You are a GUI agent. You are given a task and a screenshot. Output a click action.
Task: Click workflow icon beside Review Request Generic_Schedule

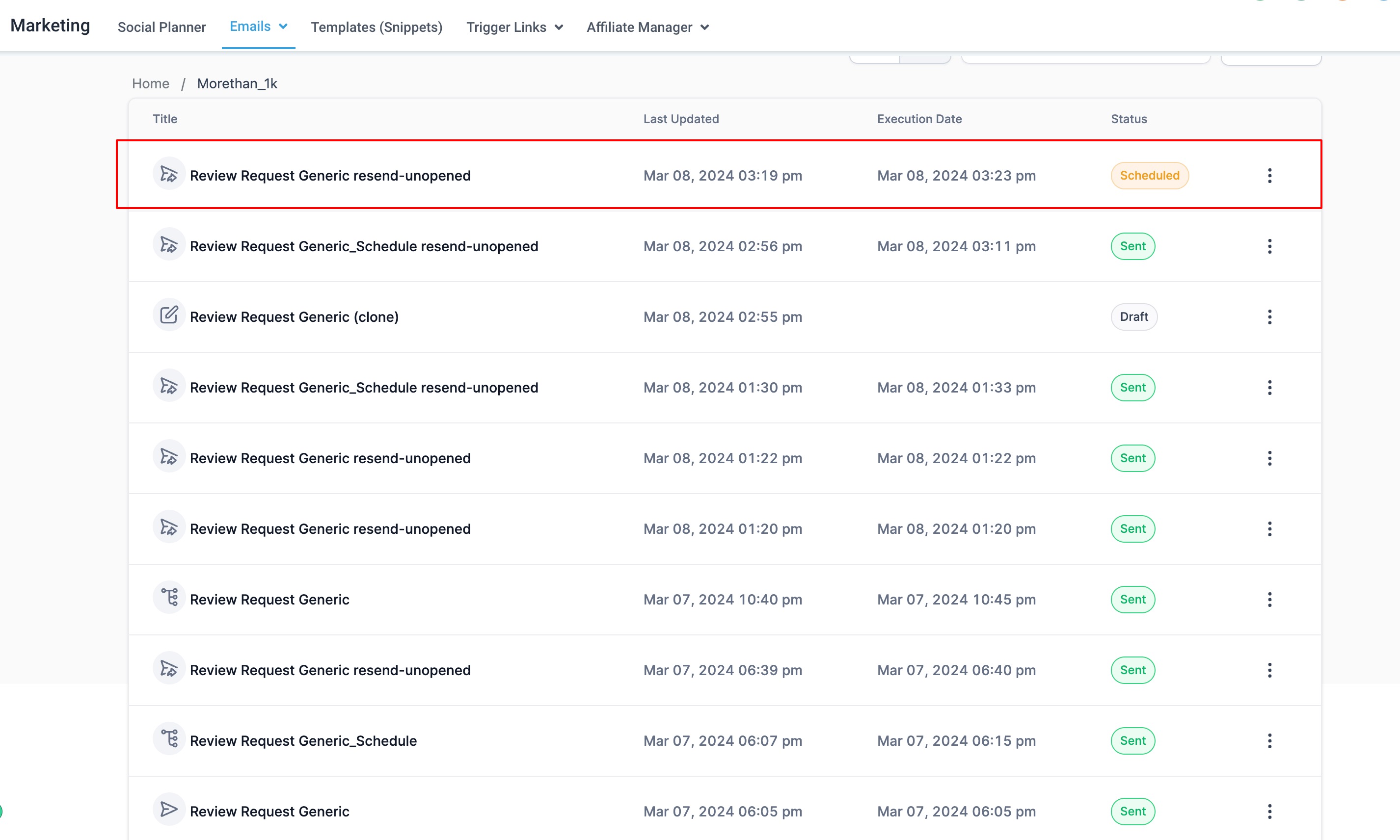pyautogui.click(x=169, y=738)
